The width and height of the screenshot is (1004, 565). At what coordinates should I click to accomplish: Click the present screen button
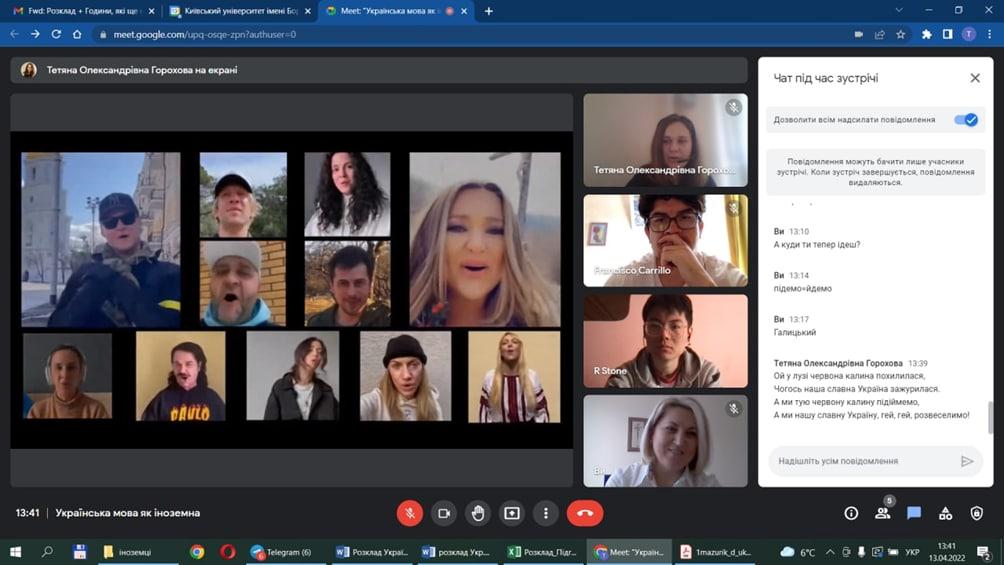(512, 513)
